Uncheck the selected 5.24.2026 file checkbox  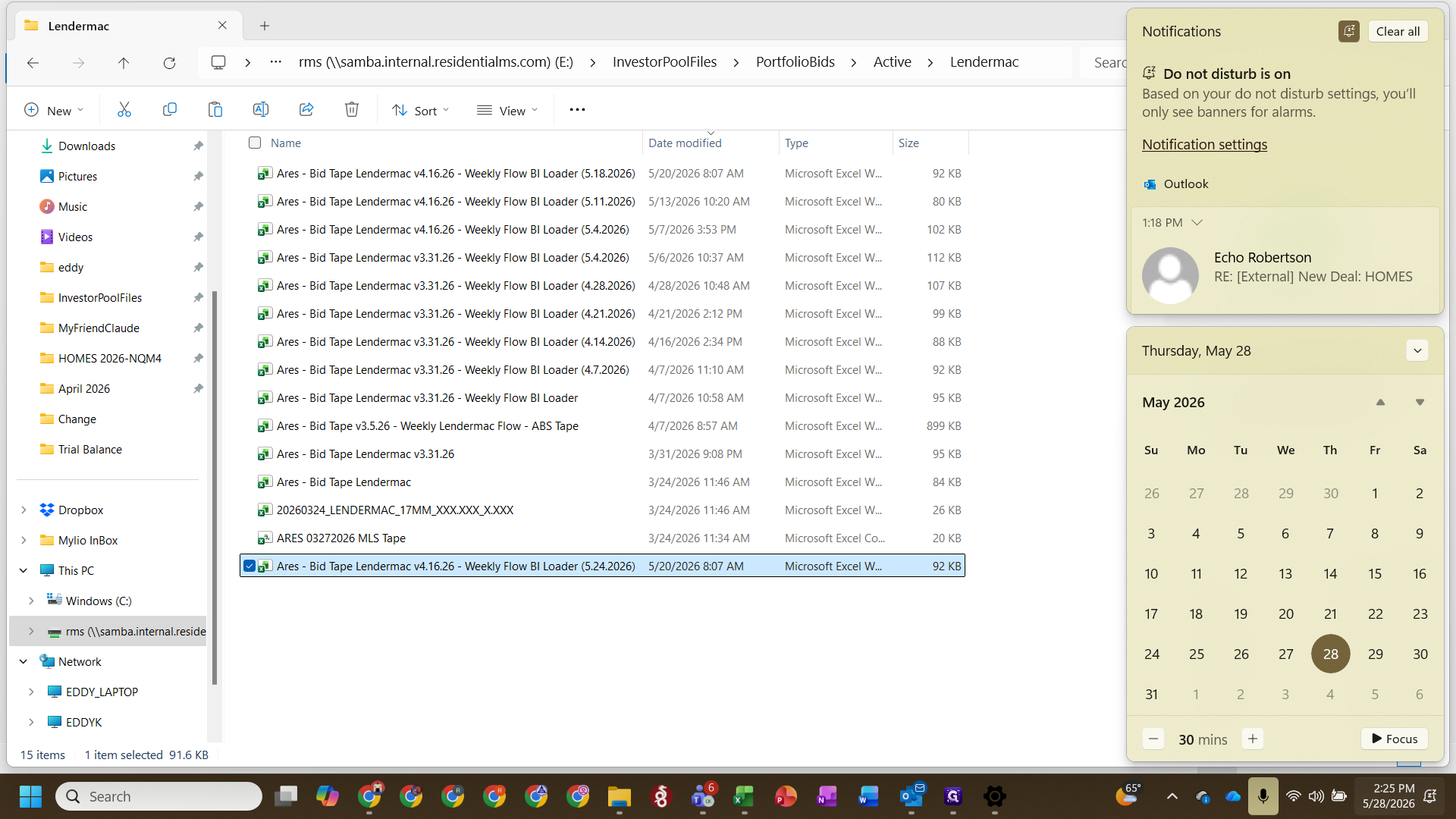tap(249, 566)
